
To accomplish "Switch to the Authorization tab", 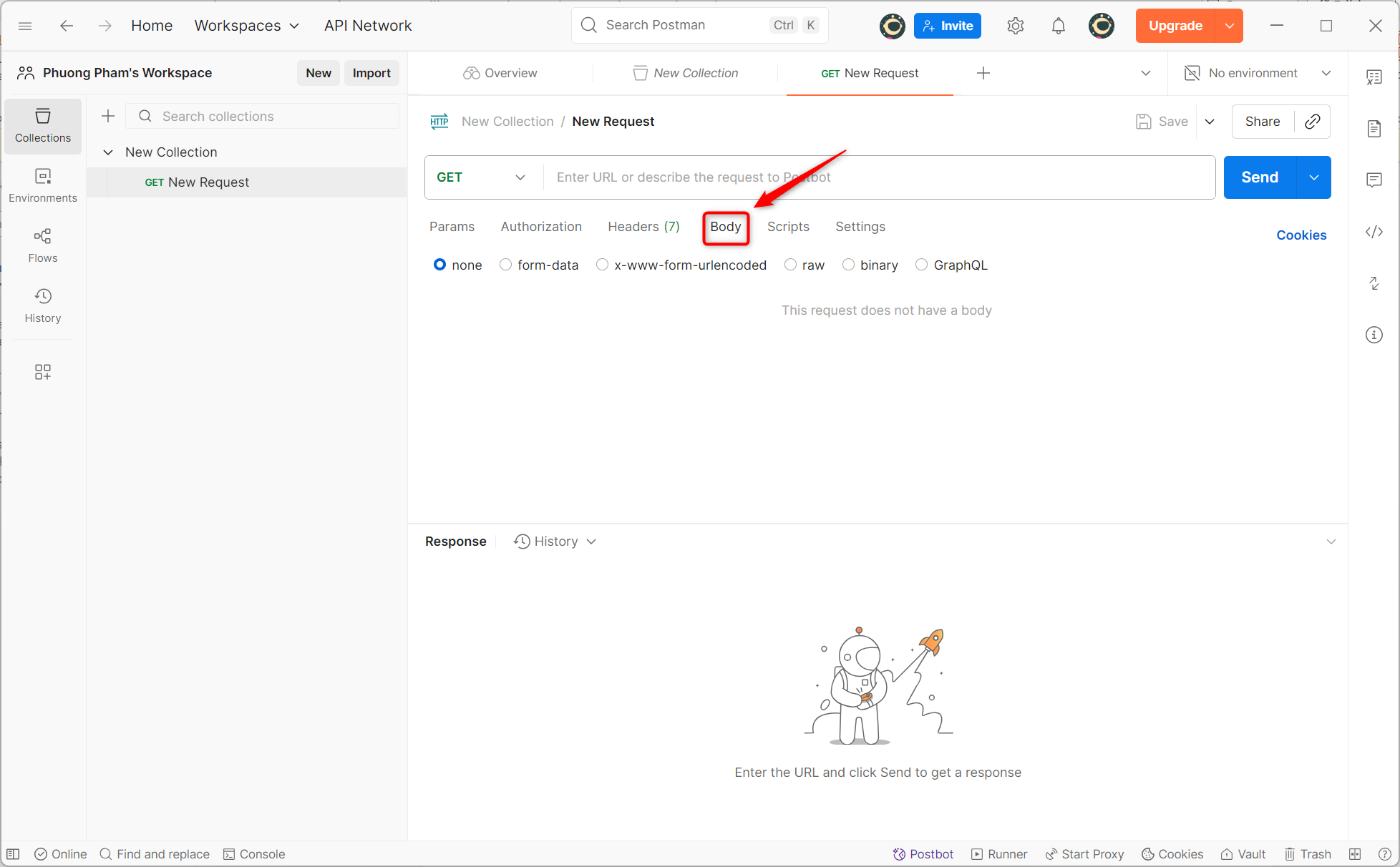I will [x=540, y=227].
